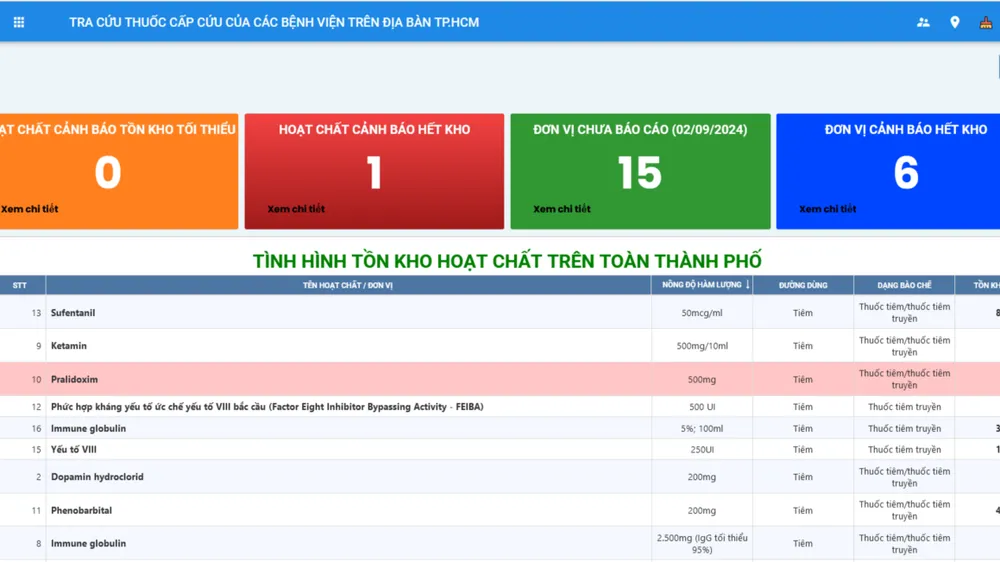1000x562 pixels.
Task: Click the 'Hoạt chất cảnh báo hết kho' card title
Action: coord(374,129)
